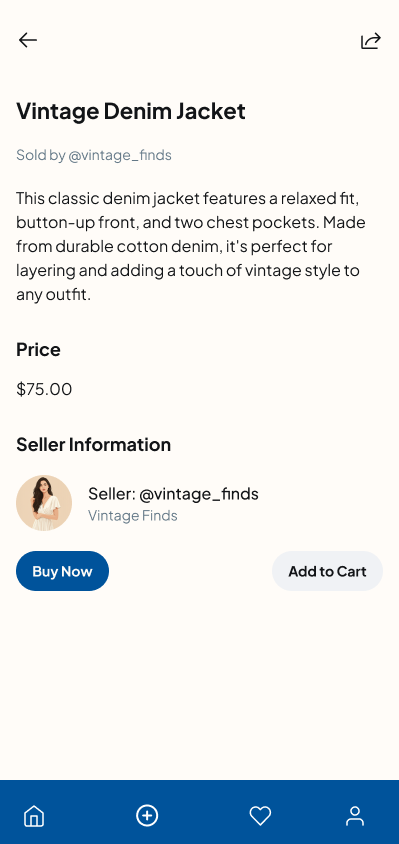Click the 'Vintage Denim Jacket' title
This screenshot has width=399, height=844.
[131, 111]
